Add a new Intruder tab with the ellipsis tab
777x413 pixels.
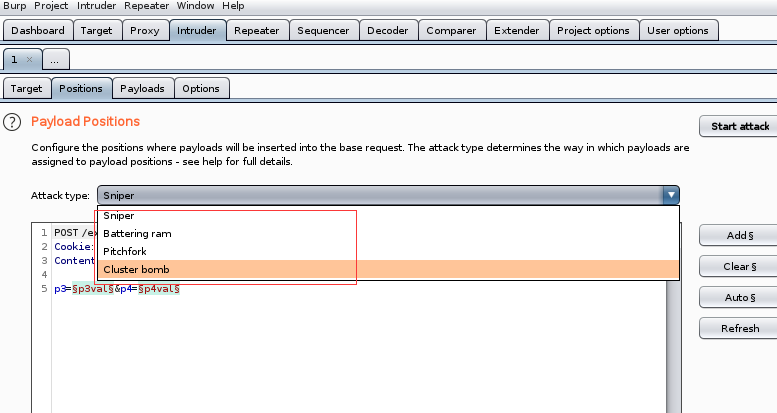55,60
